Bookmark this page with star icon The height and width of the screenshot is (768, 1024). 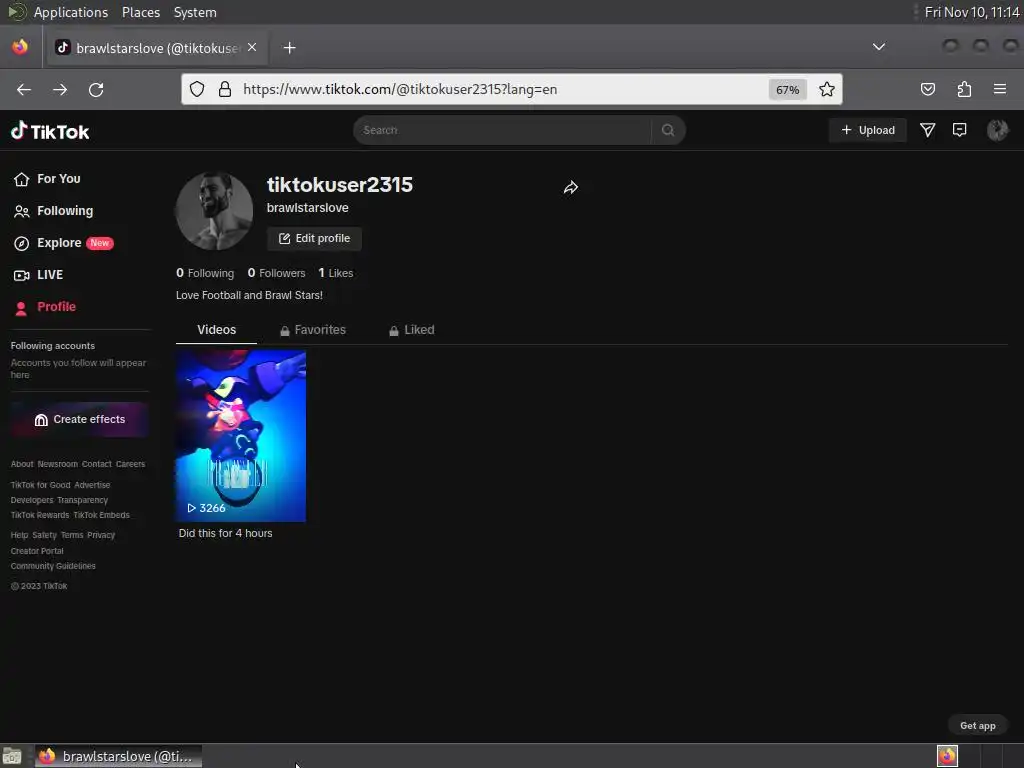coord(827,89)
